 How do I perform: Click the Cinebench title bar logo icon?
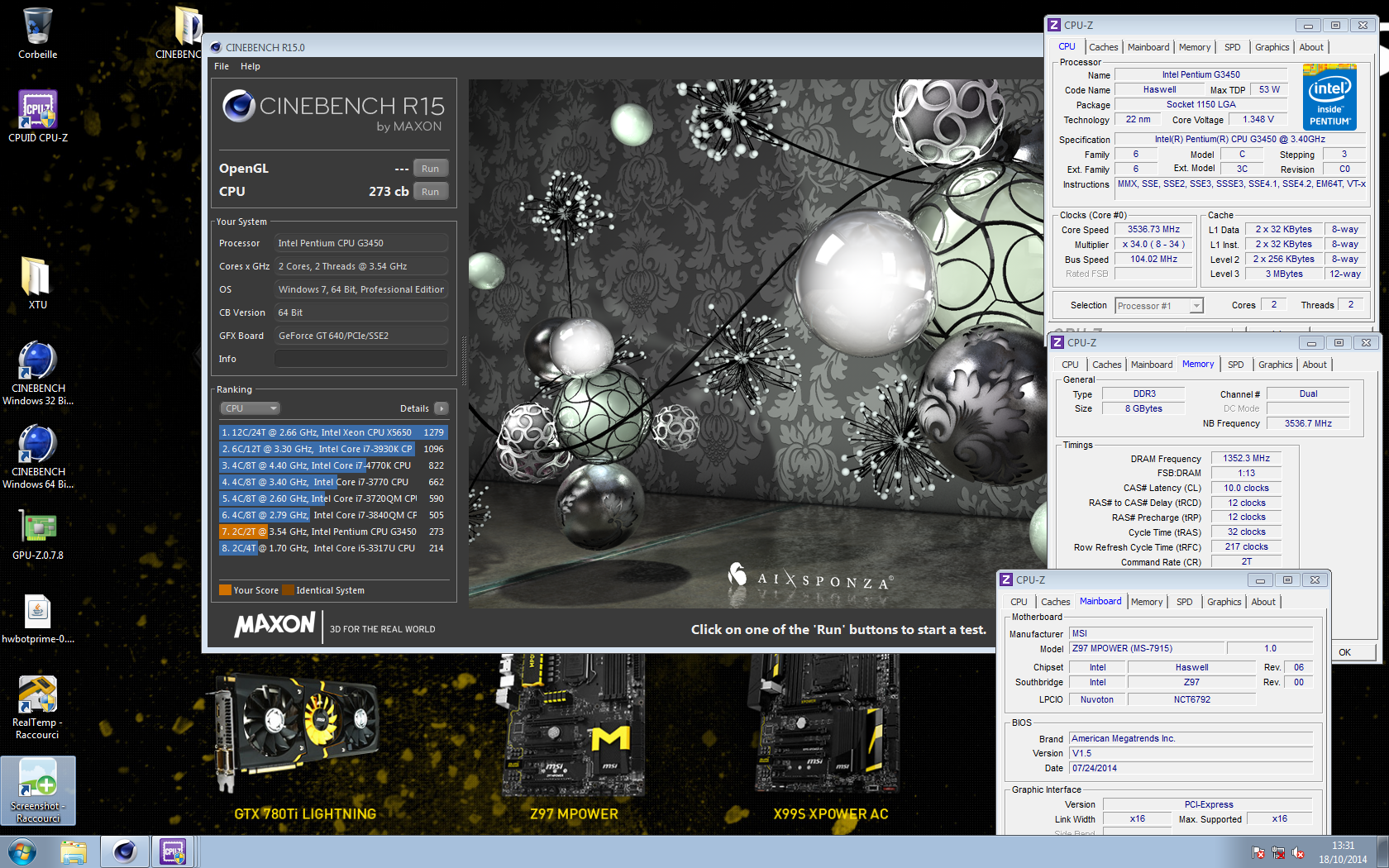tap(216, 47)
